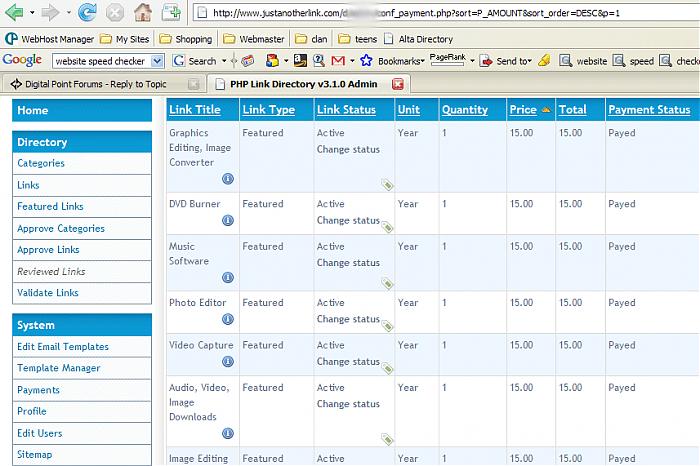
Task: Open the Shopping bookmarks folder
Action: pos(186,39)
